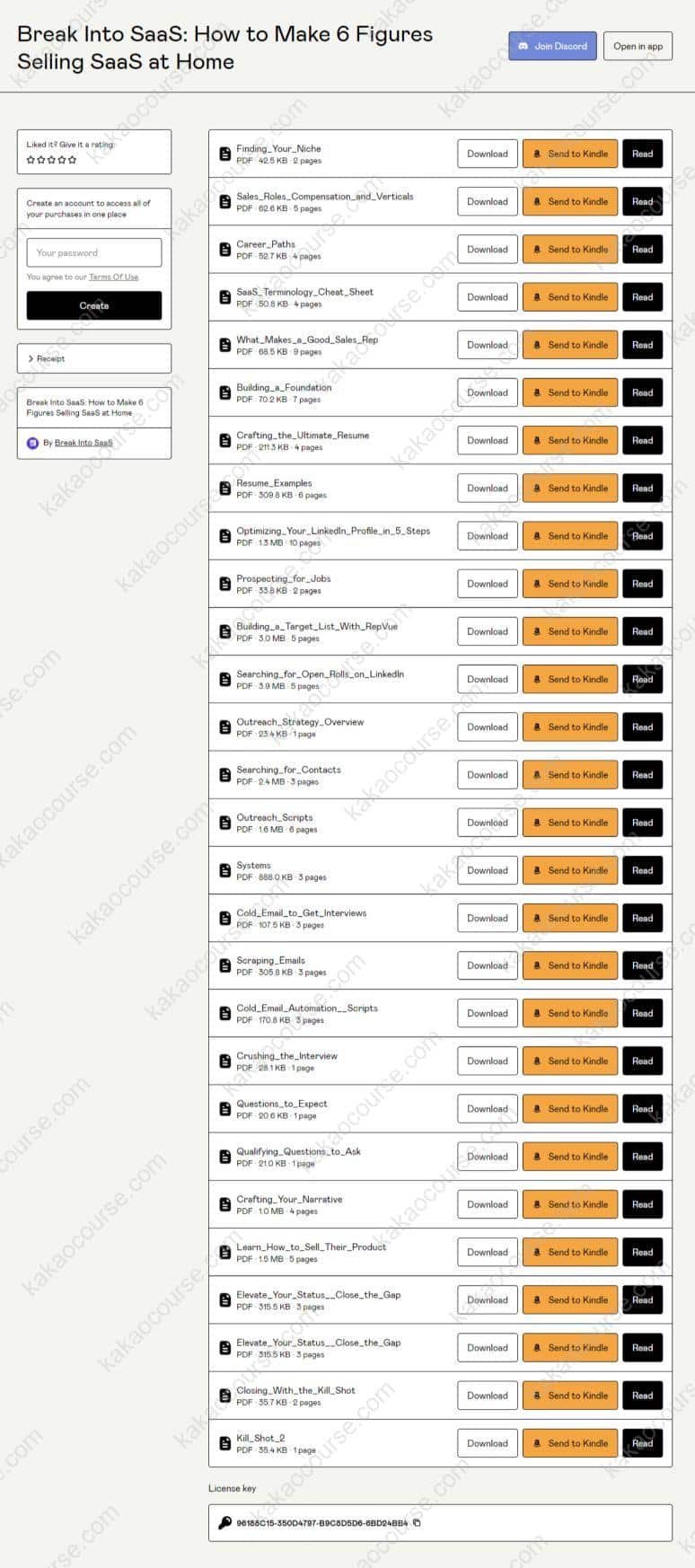Screen dimensions: 695x1568
Task: Read the Crushing_the_Interview PDF
Action: [642, 1061]
